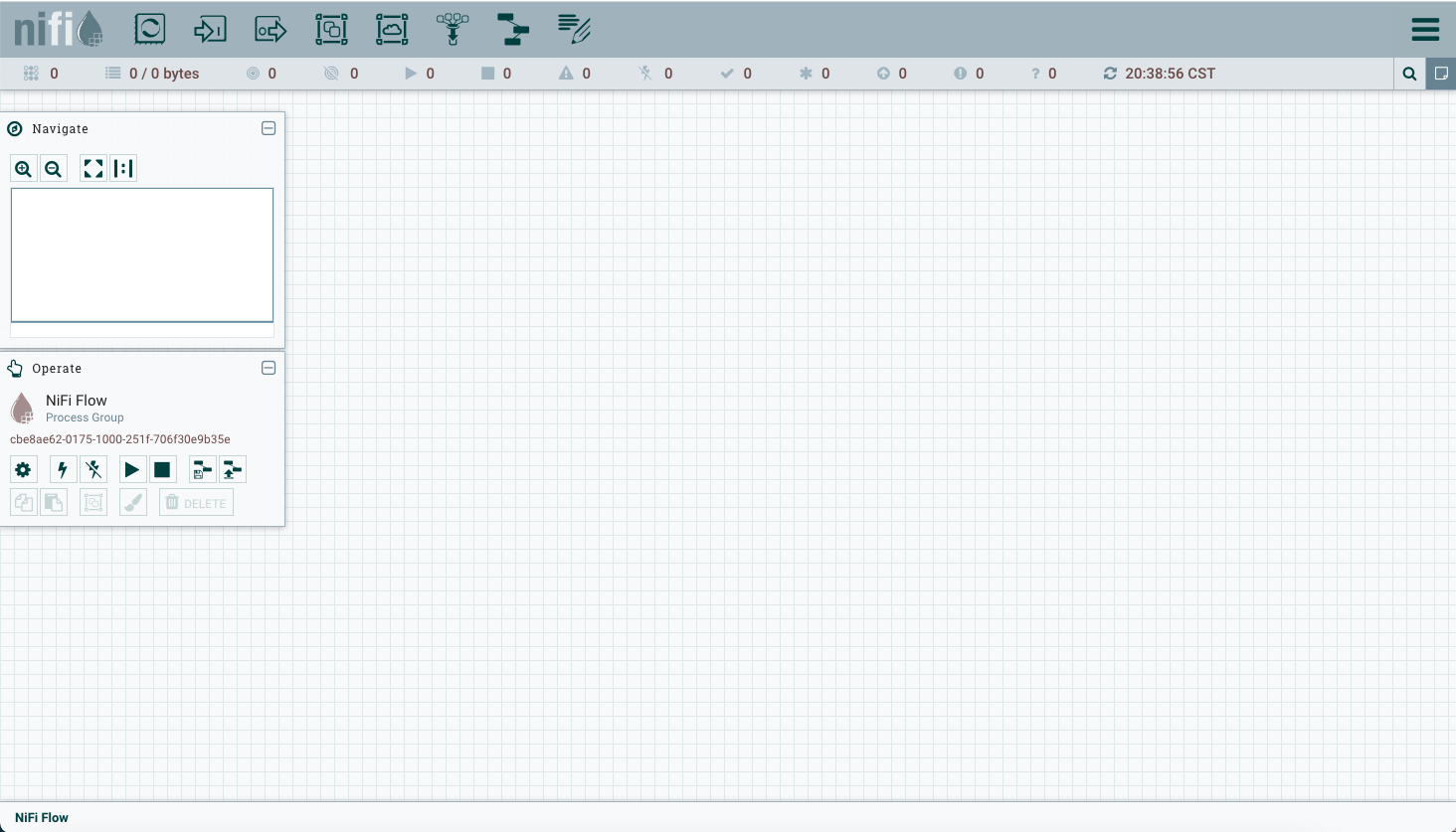Click the disabled components status icon

pyautogui.click(x=645, y=74)
